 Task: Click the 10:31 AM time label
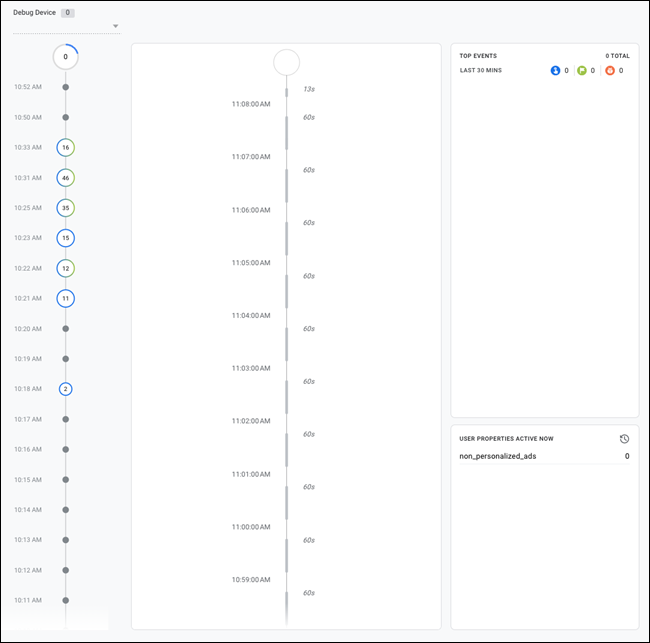point(28,178)
